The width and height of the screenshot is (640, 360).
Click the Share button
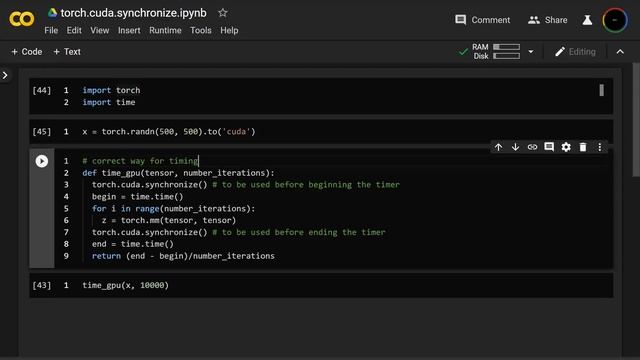click(x=547, y=20)
